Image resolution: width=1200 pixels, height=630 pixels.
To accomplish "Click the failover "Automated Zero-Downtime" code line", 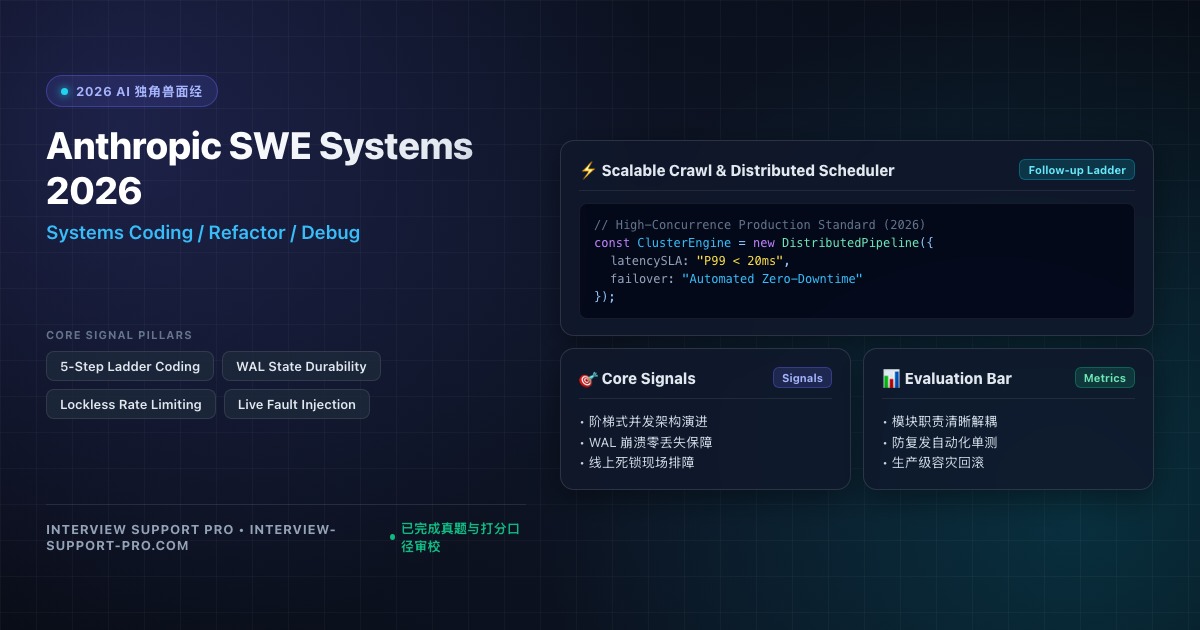I will (x=736, y=278).
